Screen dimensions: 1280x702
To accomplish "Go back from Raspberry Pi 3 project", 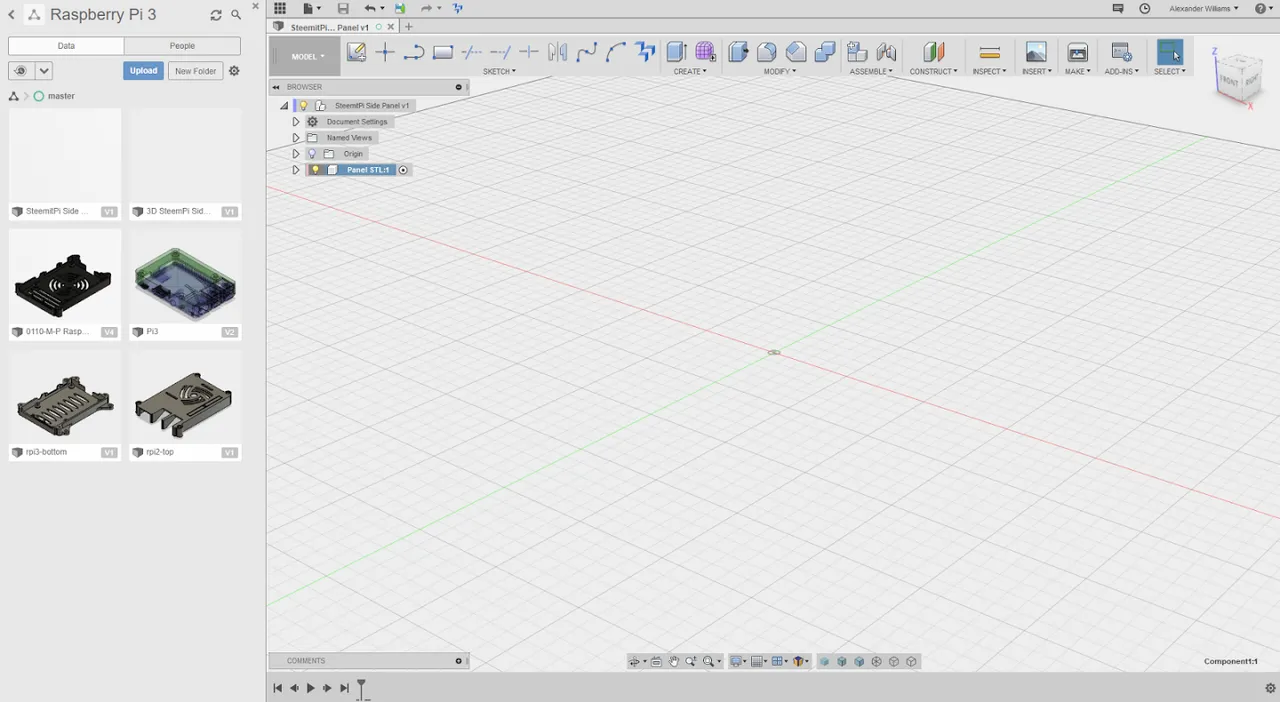I will click(x=12, y=15).
